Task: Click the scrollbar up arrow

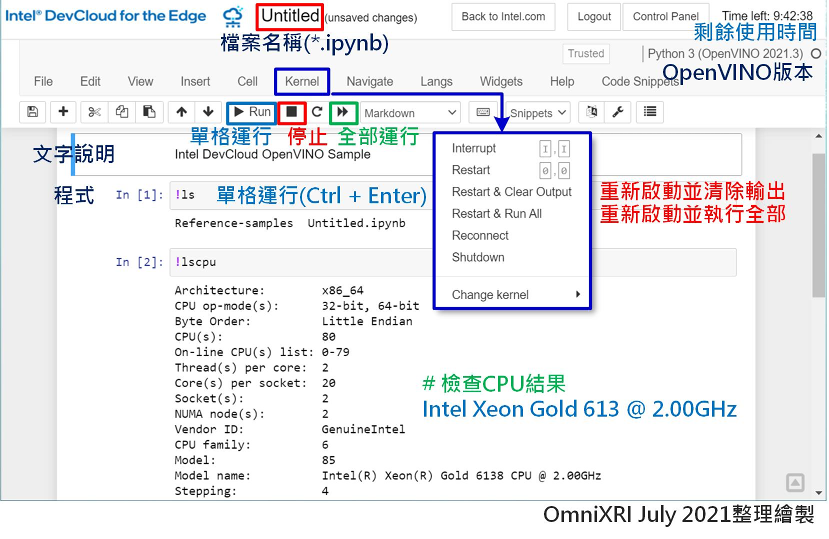Action: [819, 136]
